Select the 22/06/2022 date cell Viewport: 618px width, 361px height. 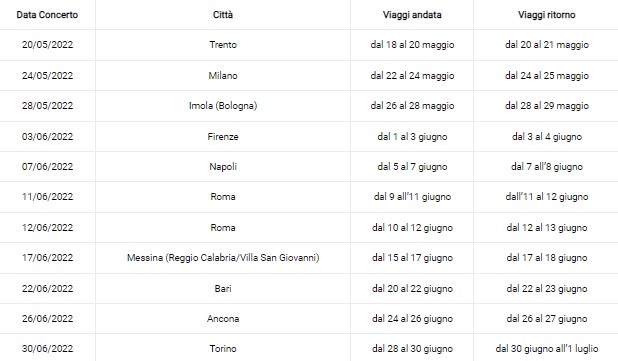(47, 288)
